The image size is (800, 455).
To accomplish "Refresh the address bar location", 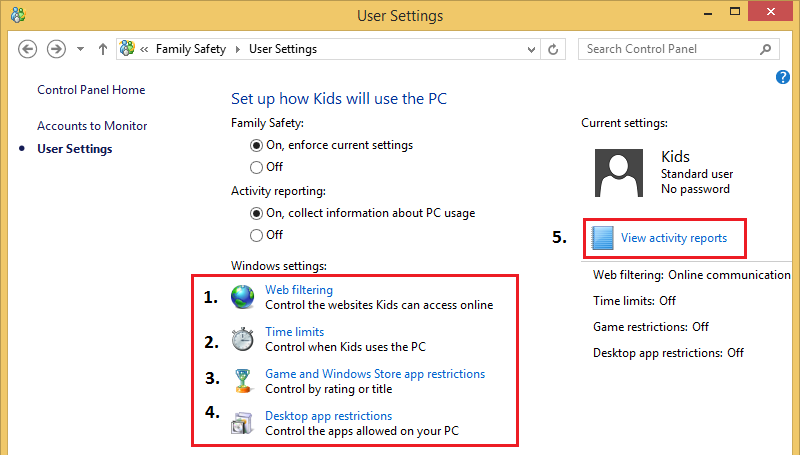I will click(x=554, y=49).
